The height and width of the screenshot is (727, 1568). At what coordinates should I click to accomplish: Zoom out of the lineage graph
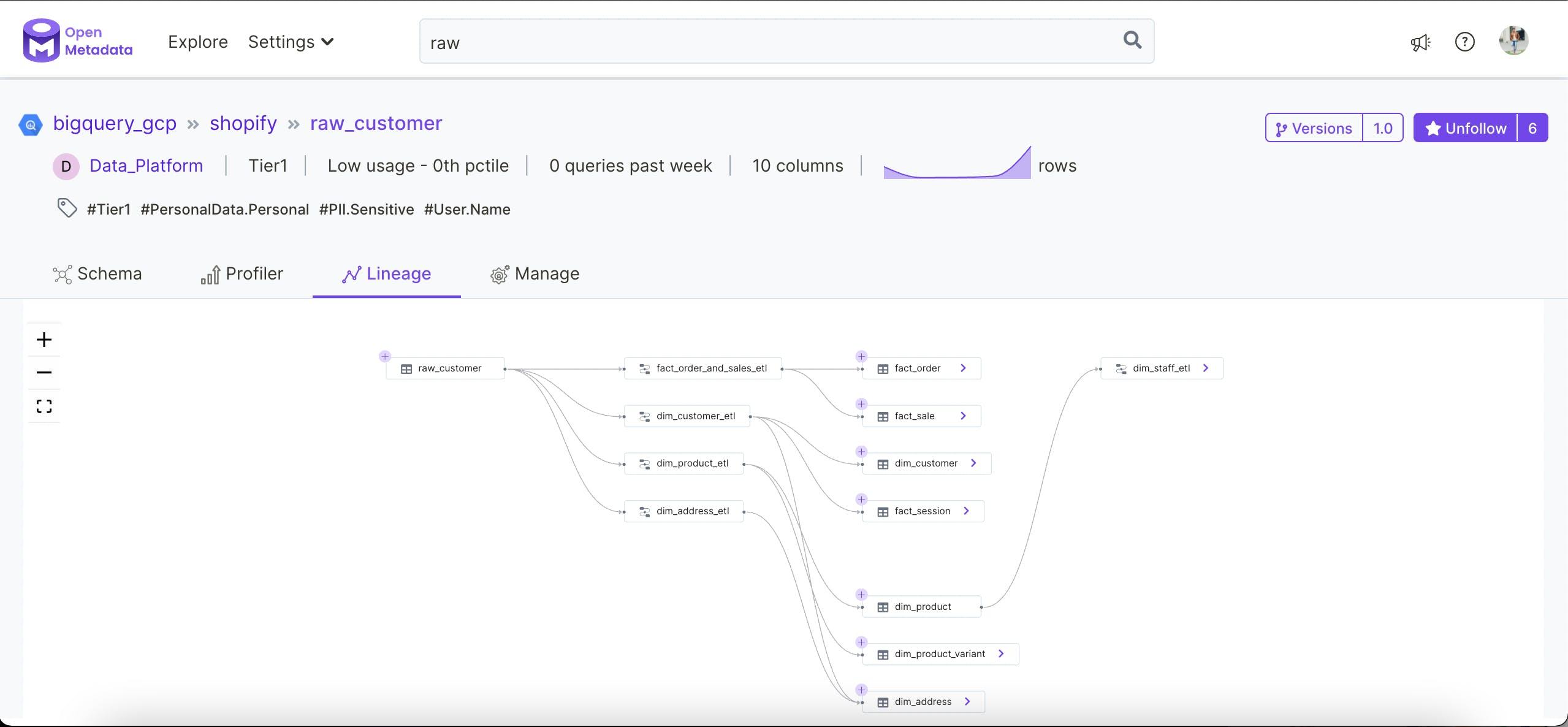click(x=44, y=373)
